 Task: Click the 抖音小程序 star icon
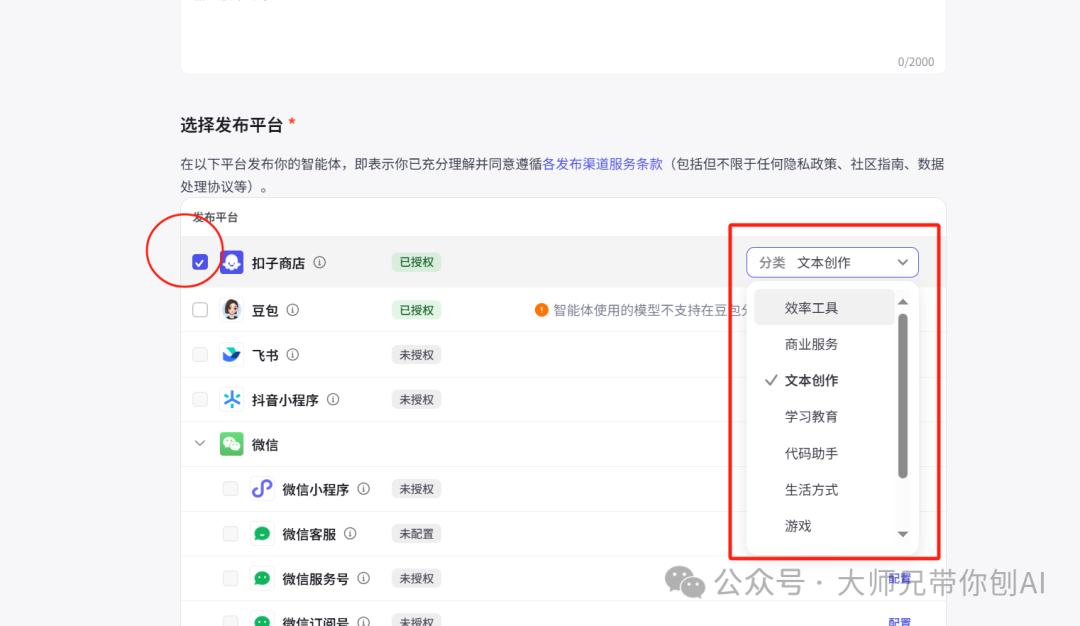231,399
